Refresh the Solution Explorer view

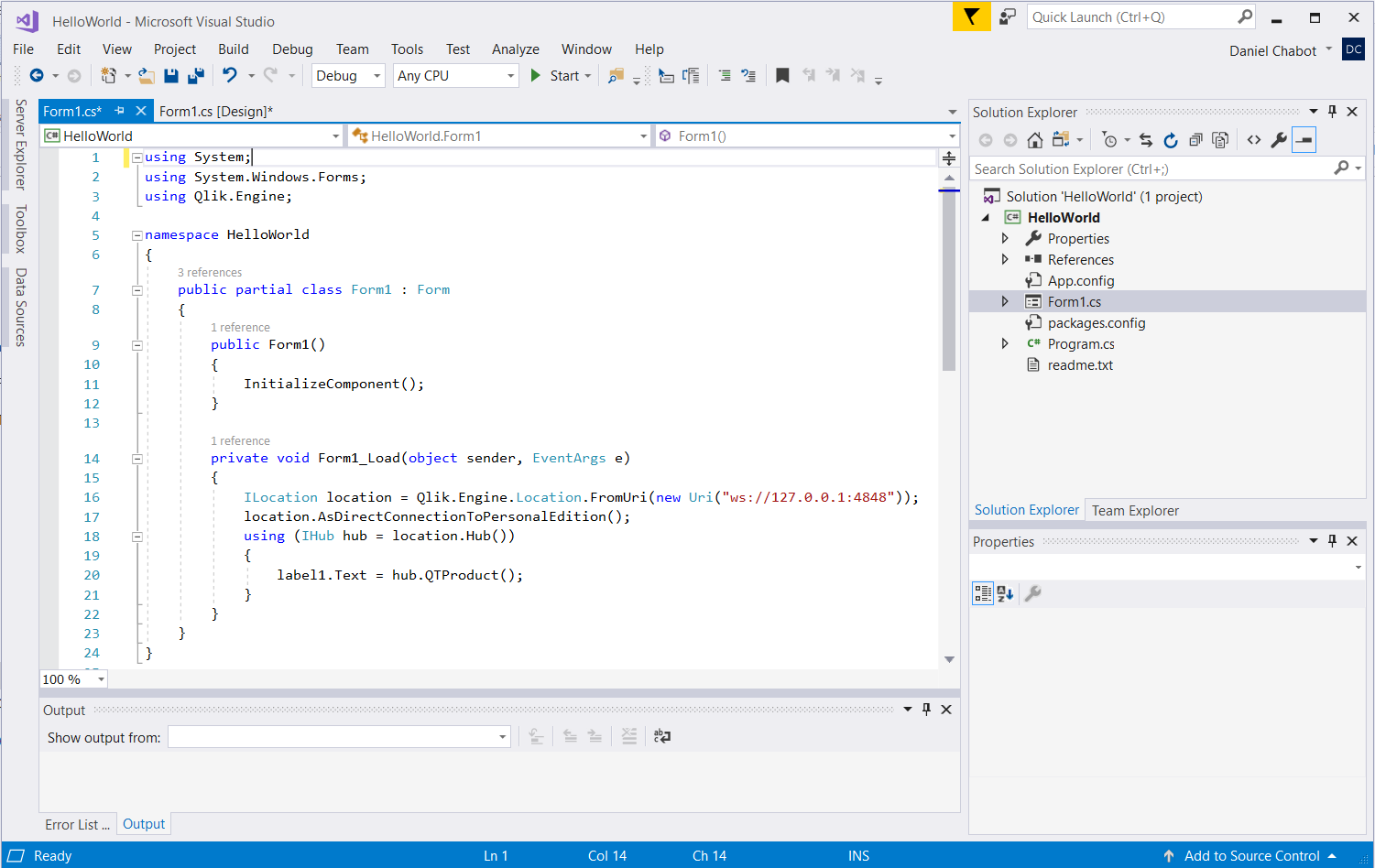pos(1171,140)
